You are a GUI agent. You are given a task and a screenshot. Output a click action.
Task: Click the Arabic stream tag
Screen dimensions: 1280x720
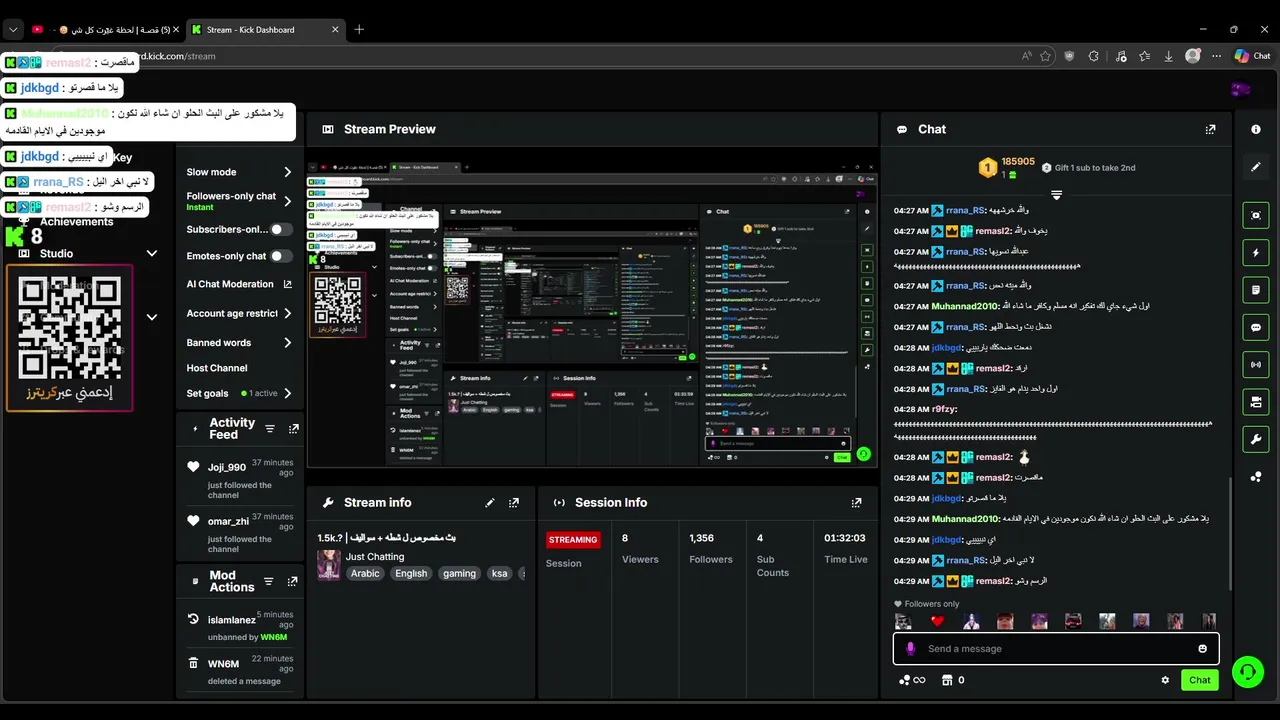(x=365, y=574)
